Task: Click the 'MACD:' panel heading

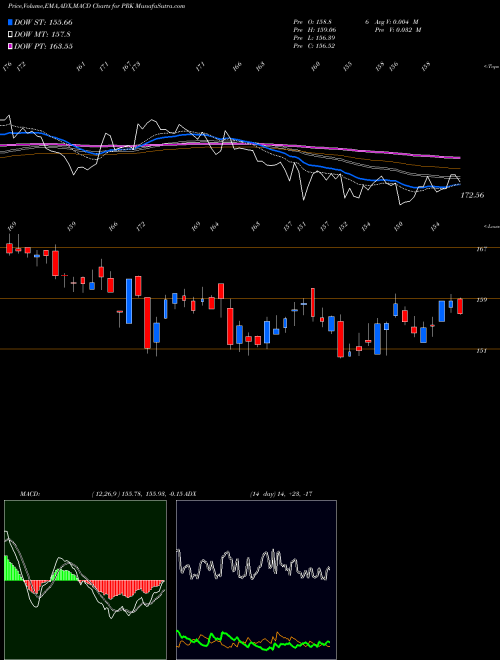Action: (29, 494)
